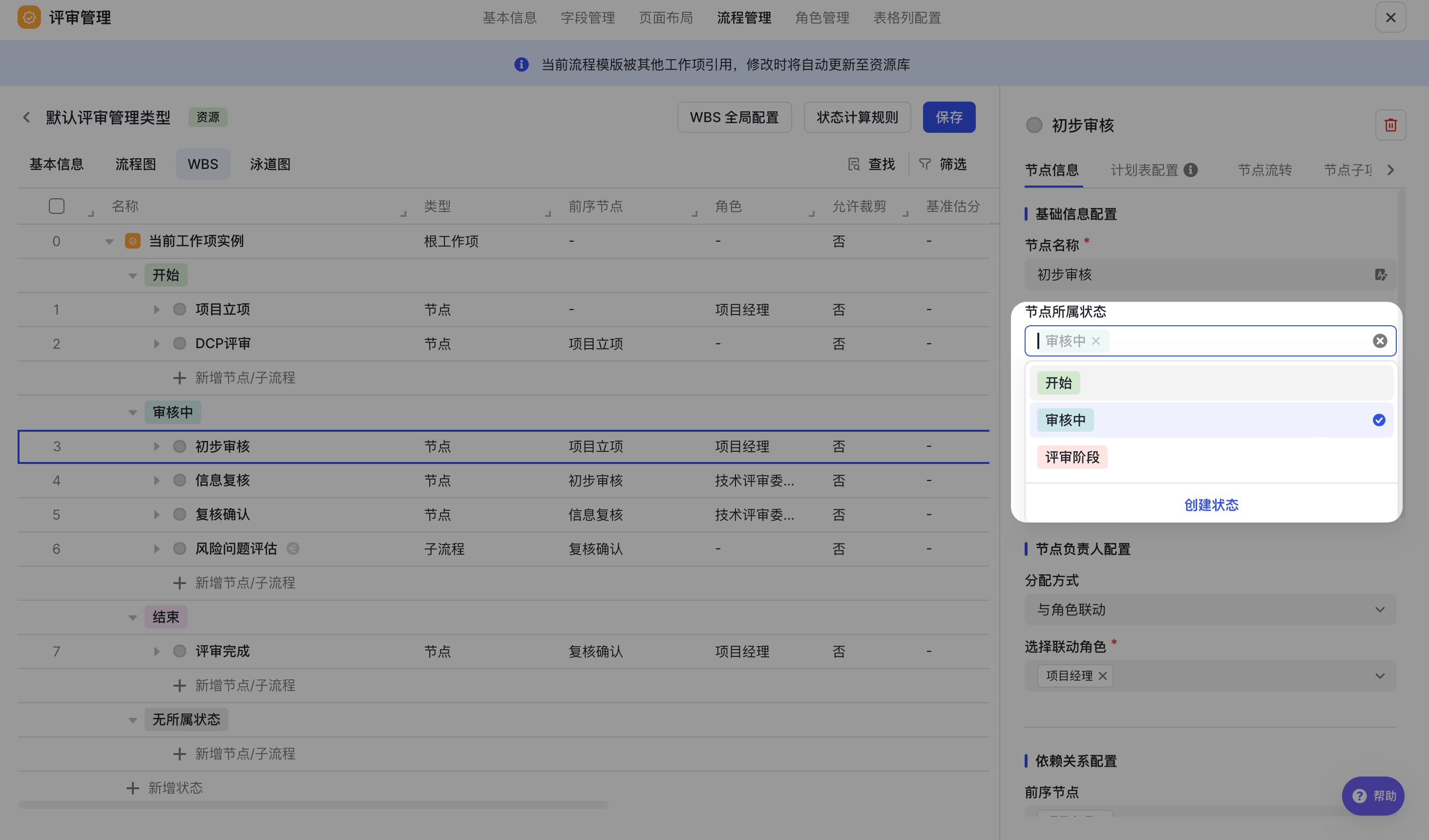Remove 项目经理 tag from linked role
Viewport: 1429px width, 840px height.
1102,676
